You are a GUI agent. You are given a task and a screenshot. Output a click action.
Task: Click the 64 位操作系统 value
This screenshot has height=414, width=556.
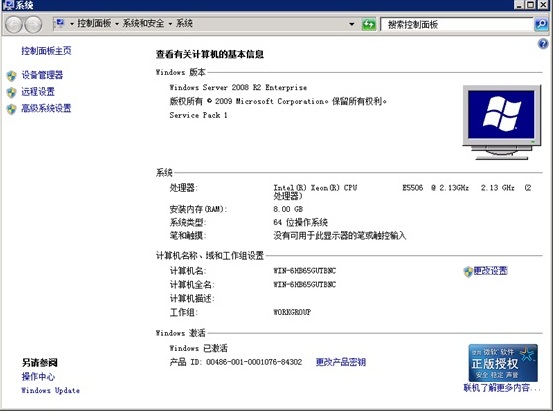click(300, 223)
